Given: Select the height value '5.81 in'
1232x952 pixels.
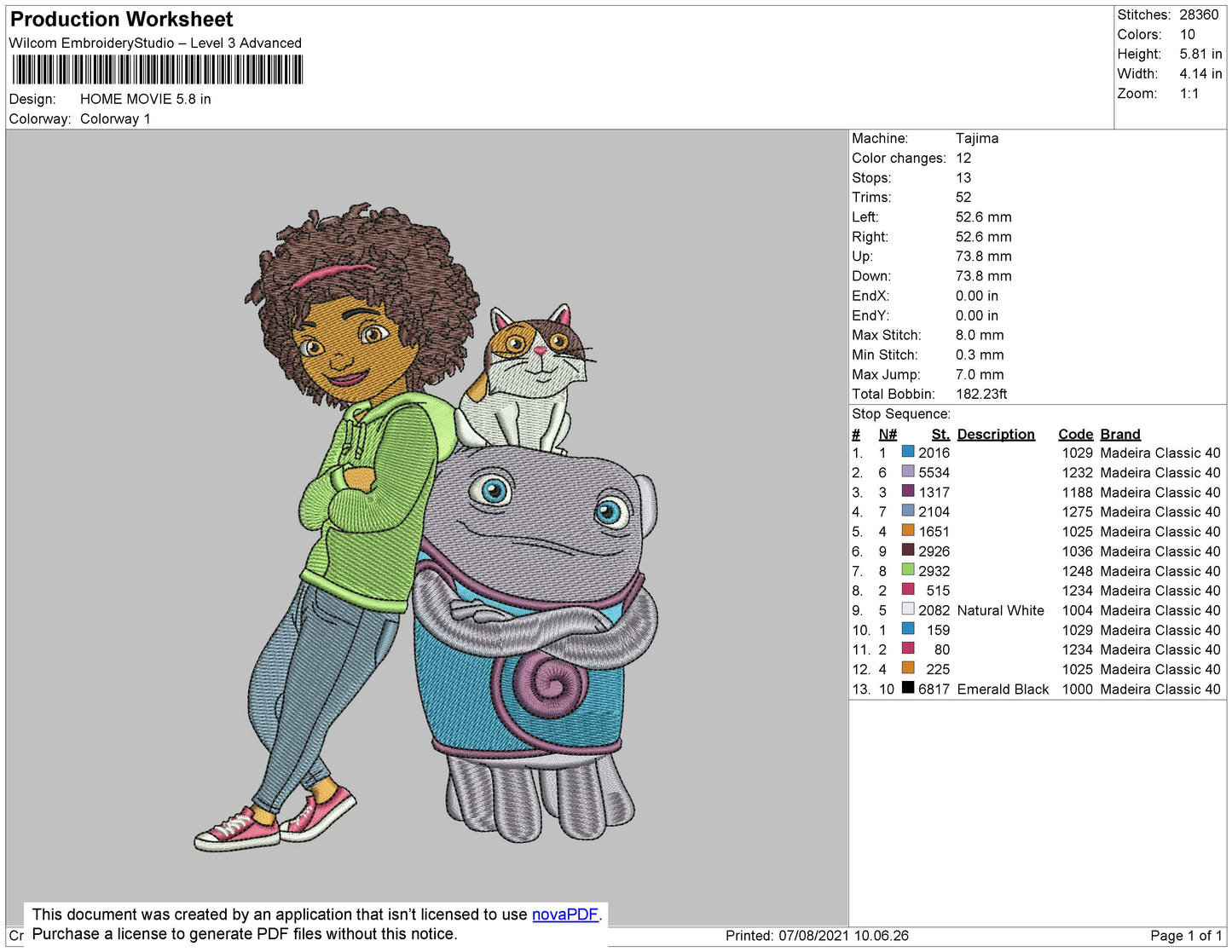Looking at the screenshot, I should pos(1201,54).
